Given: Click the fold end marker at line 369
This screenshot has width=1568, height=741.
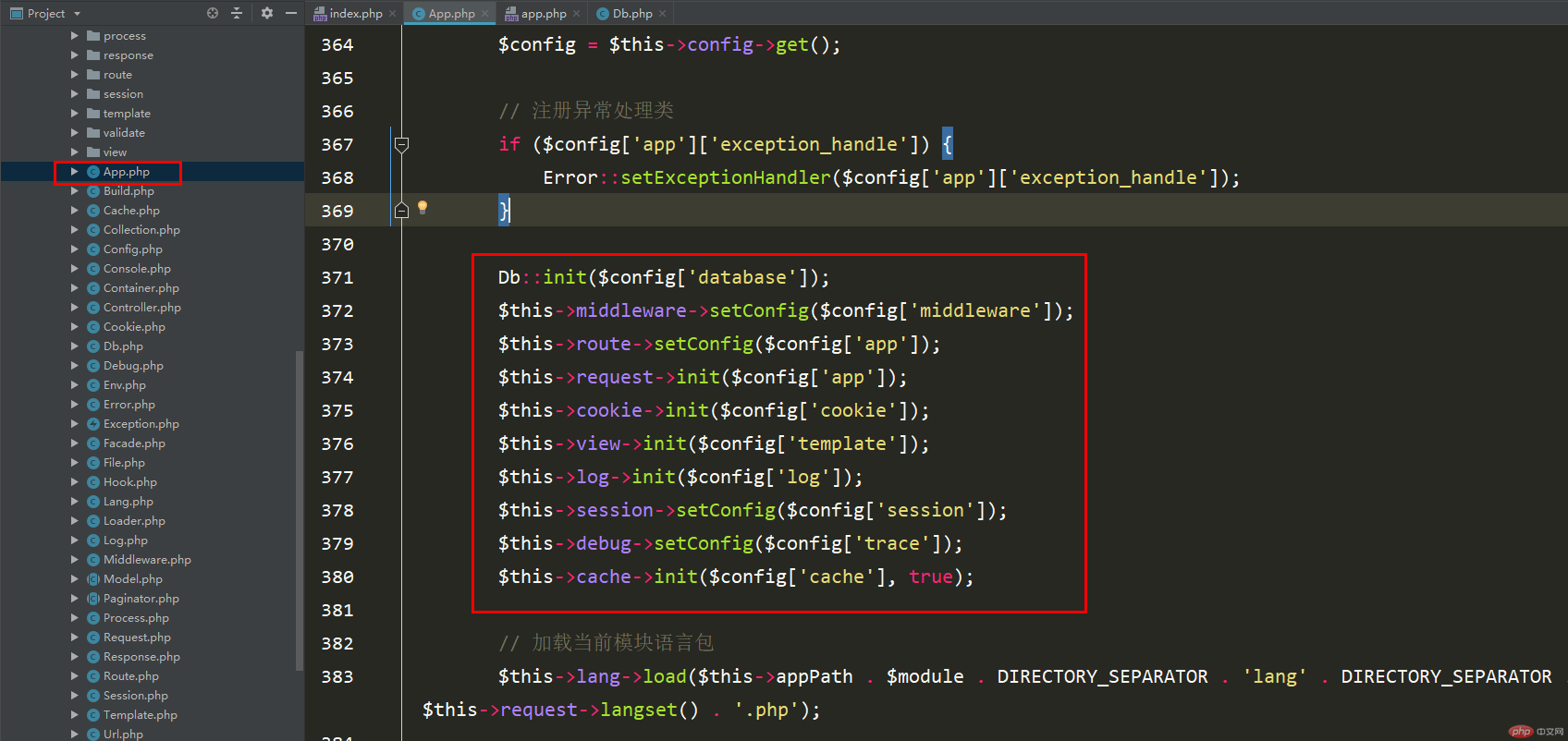Looking at the screenshot, I should 401,211.
